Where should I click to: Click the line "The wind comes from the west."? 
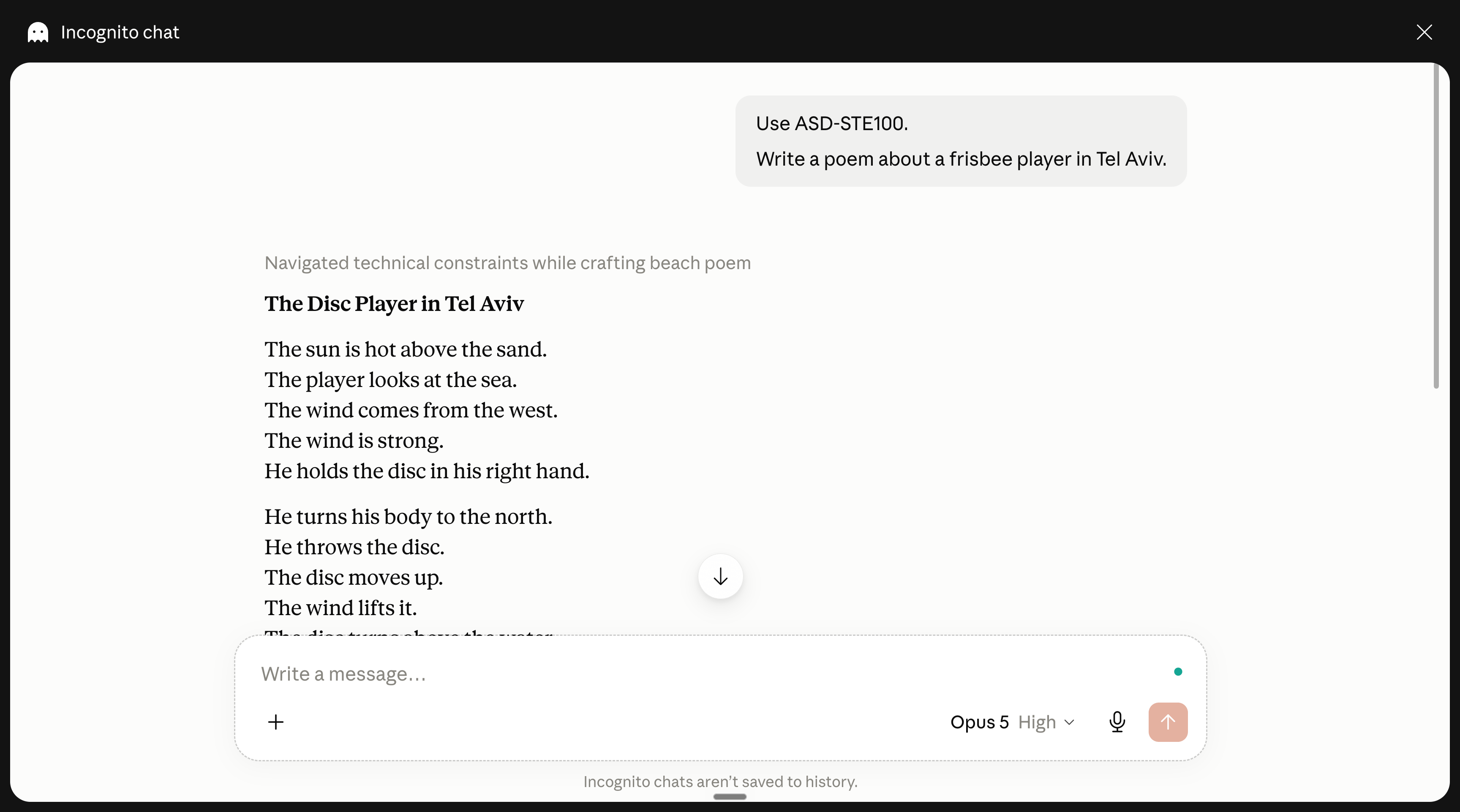(x=411, y=410)
